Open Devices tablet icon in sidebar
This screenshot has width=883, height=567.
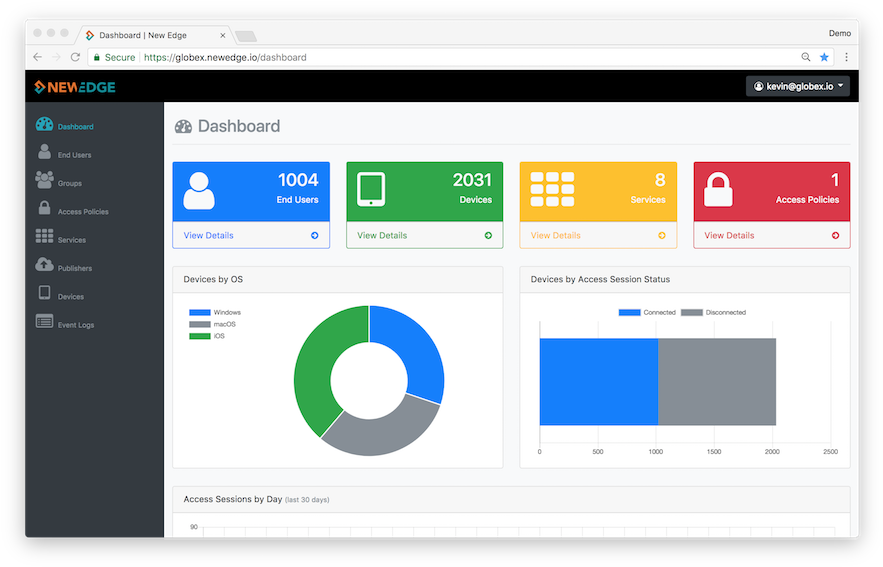(44, 293)
